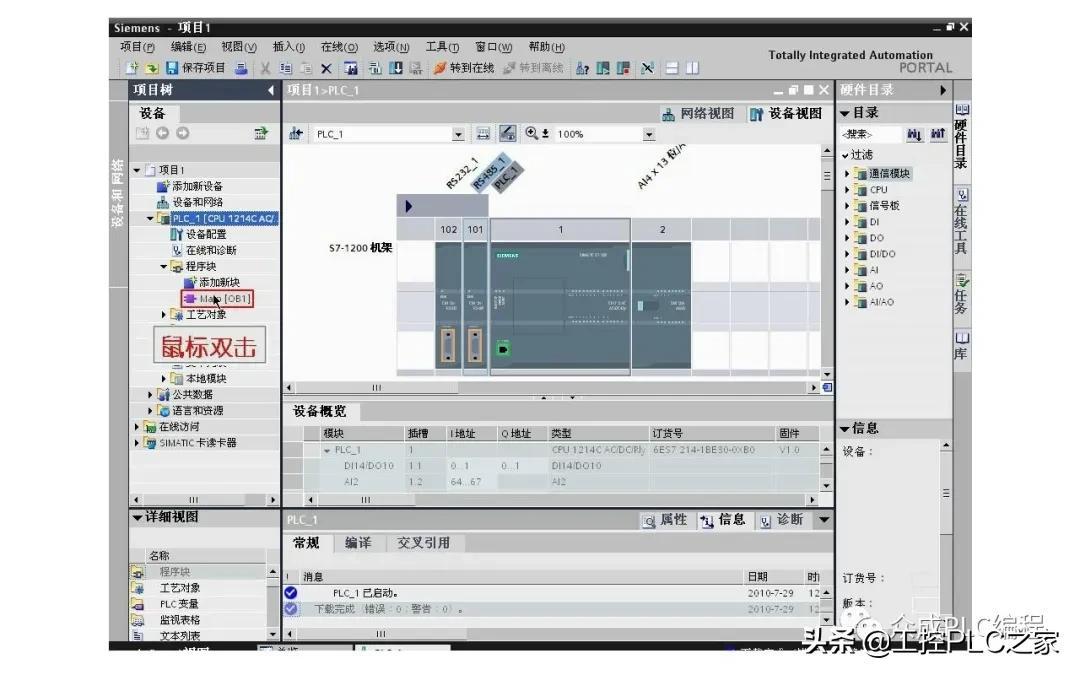Select the 编译 compile tab
This screenshot has width=1080, height=675.
[x=357, y=543]
